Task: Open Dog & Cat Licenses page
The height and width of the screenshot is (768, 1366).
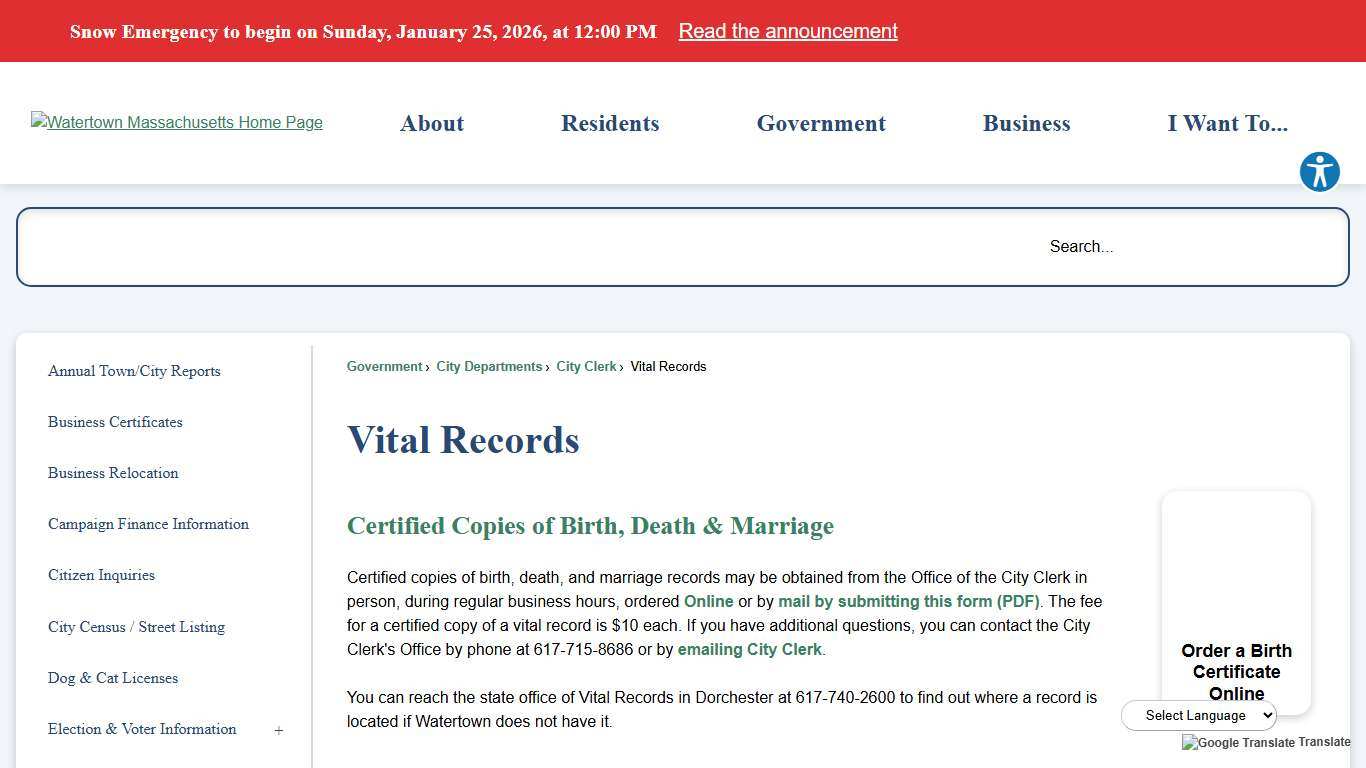Action: coord(113,678)
